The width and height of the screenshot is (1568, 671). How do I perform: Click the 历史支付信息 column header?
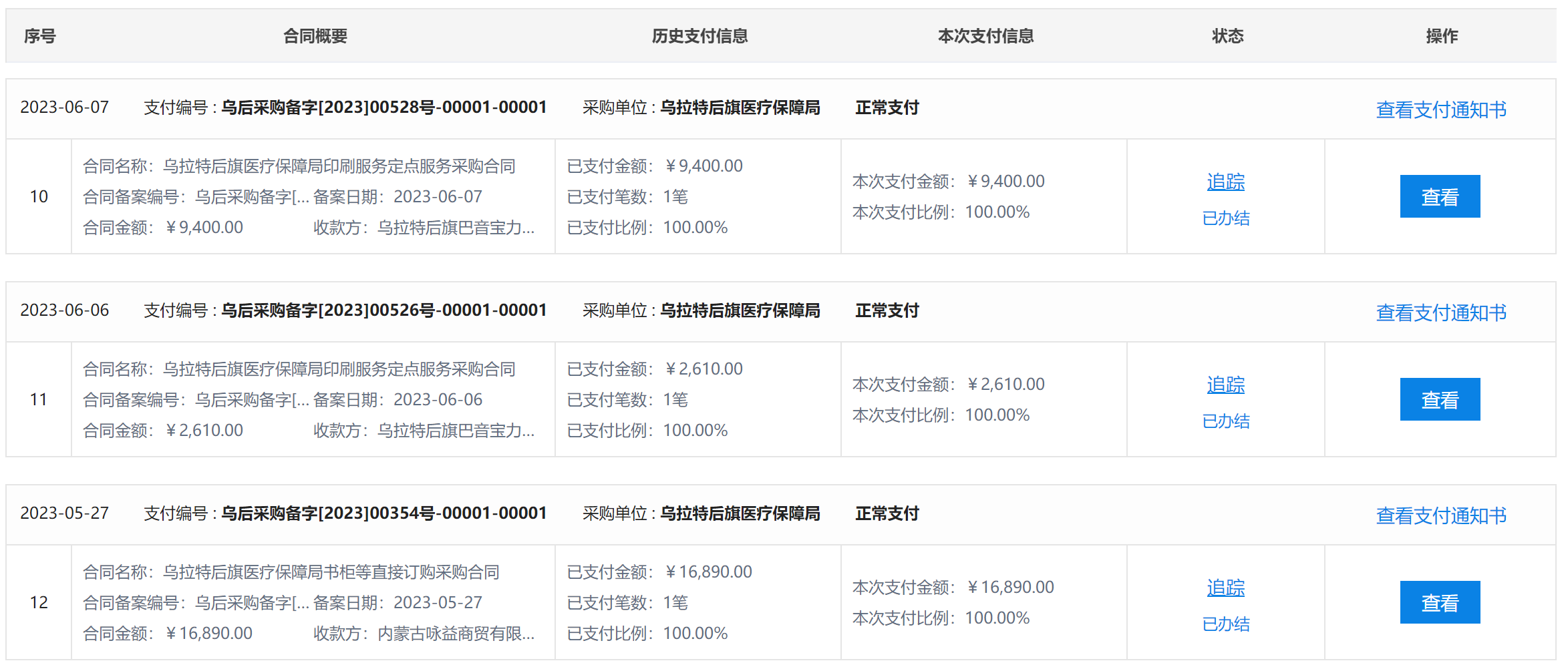[x=699, y=36]
